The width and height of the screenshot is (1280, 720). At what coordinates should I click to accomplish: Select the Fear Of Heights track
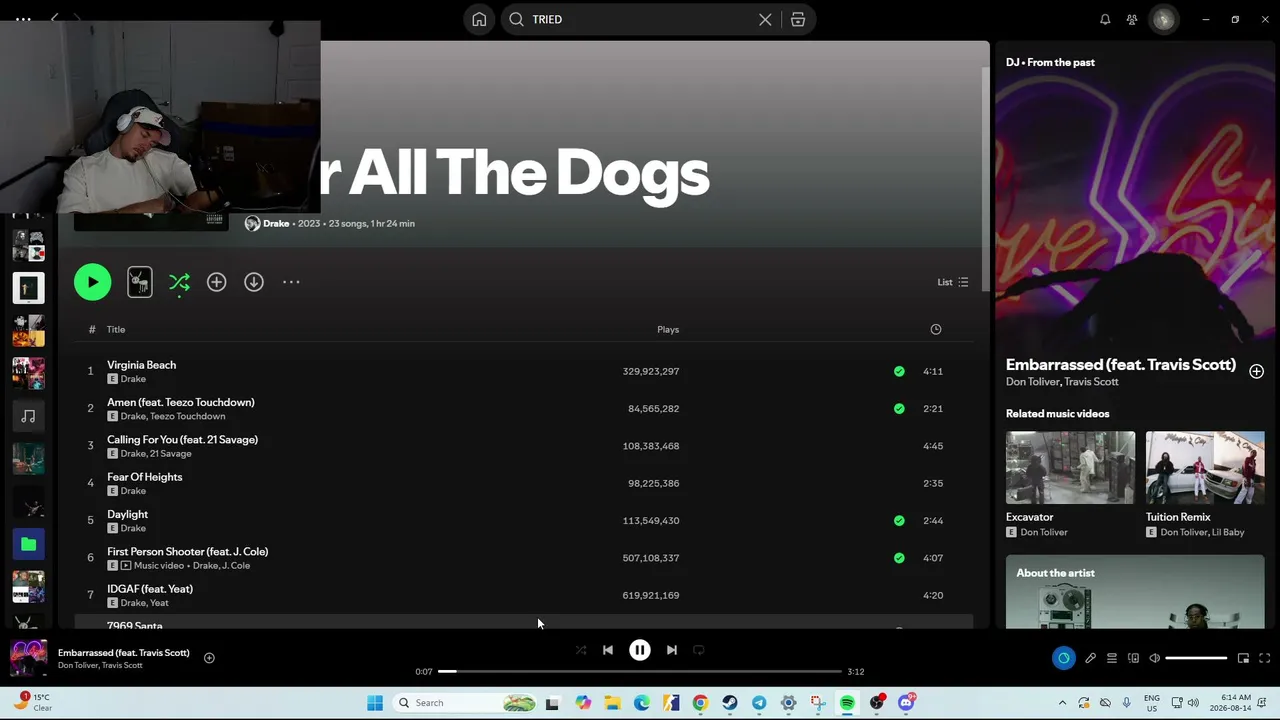point(523,483)
